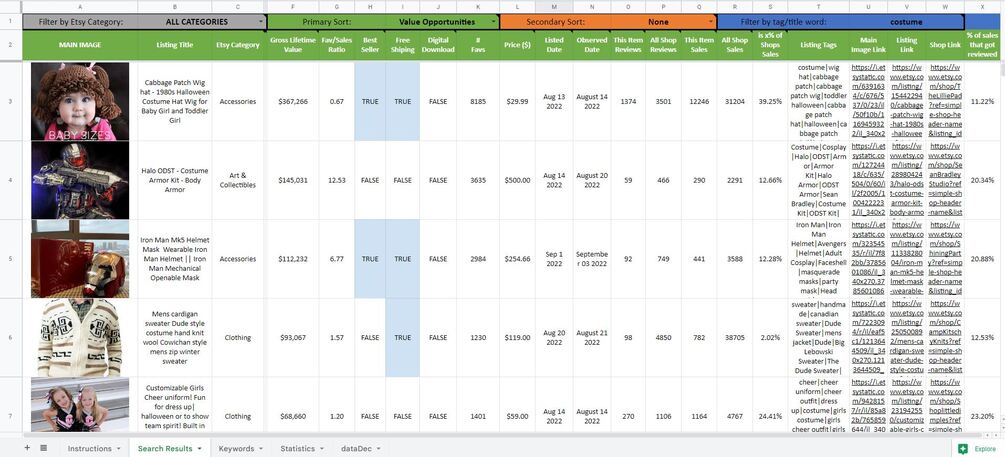The width and height of the screenshot is (1005, 457).
Task: Select the girls cheer uniform thumbnail
Action: (79, 405)
